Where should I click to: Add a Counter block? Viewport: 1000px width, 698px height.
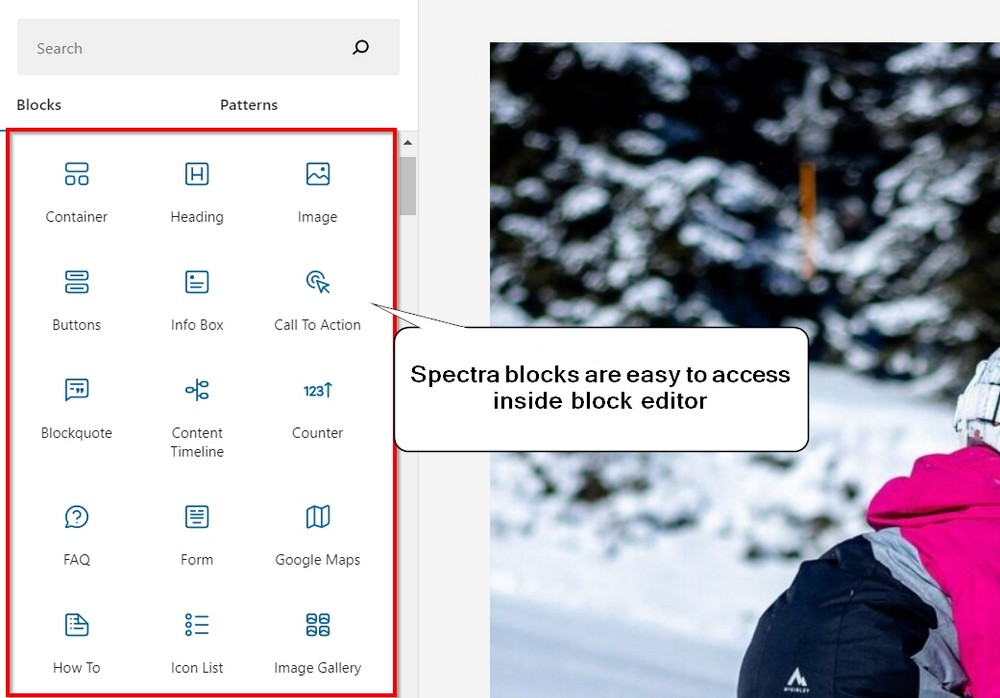[316, 406]
